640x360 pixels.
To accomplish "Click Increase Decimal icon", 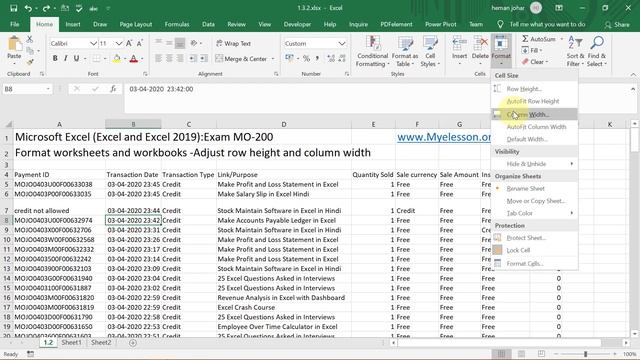I will tap(331, 59).
